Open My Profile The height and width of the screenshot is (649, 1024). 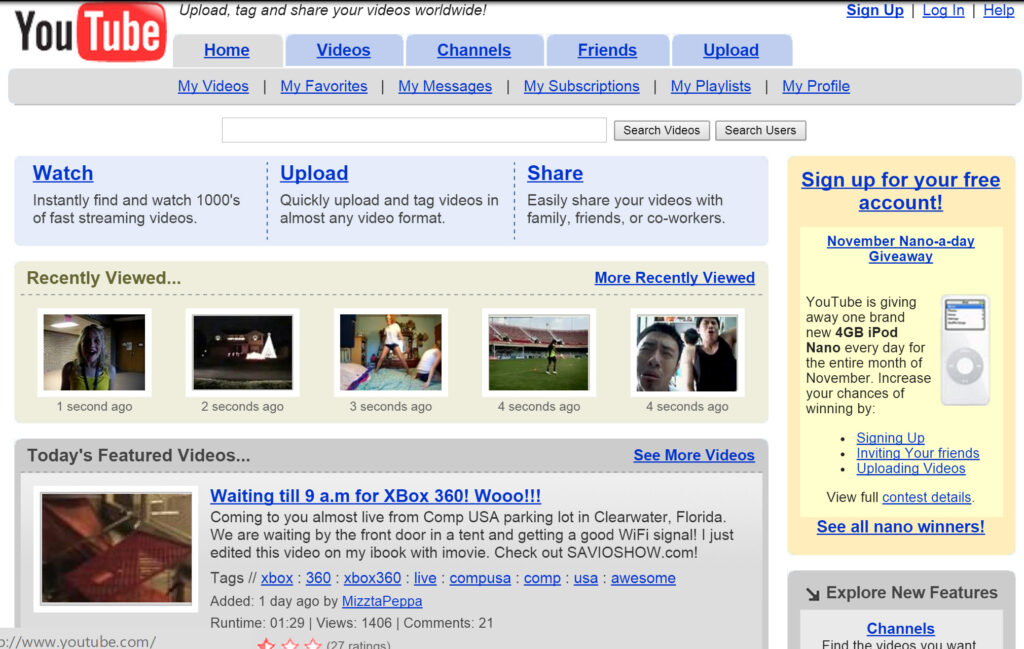(x=816, y=86)
